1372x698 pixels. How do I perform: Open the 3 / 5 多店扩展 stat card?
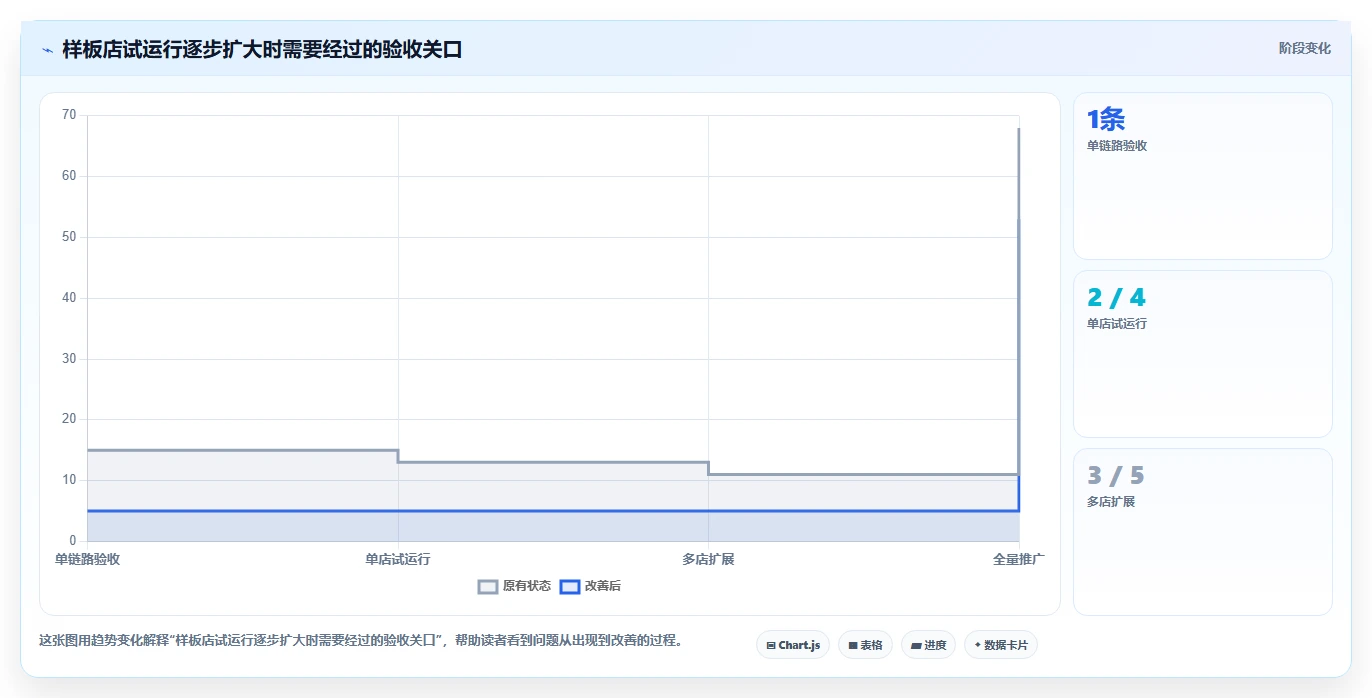pyautogui.click(x=1202, y=532)
